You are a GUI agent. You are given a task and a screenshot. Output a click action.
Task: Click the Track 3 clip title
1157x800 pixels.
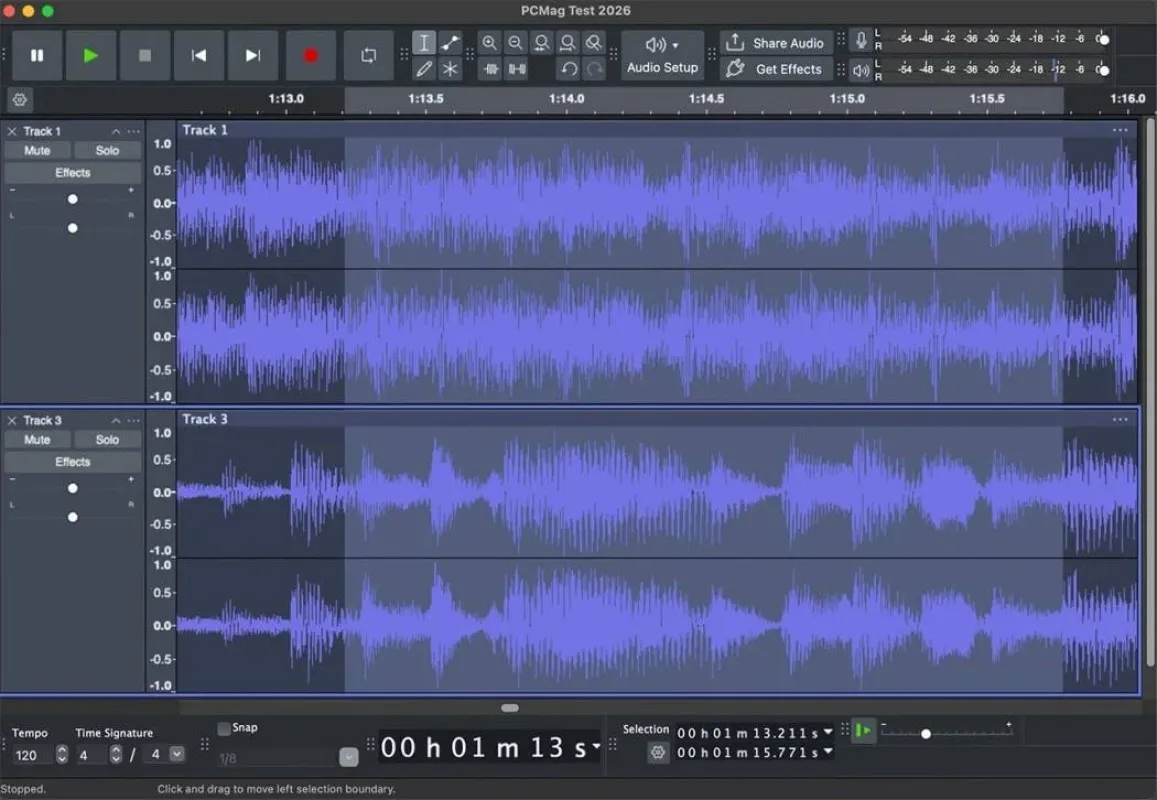(x=205, y=419)
